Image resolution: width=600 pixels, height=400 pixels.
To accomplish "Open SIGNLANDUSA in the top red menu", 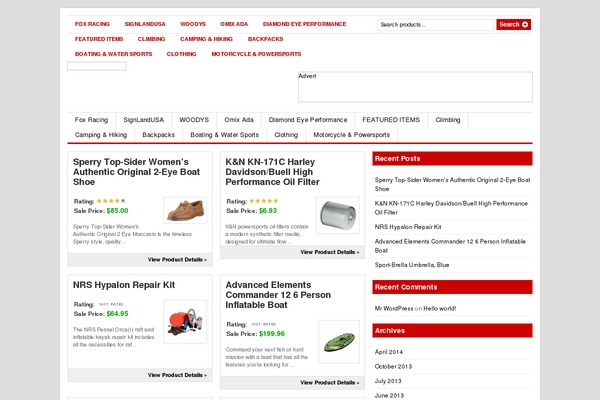I will click(x=145, y=24).
